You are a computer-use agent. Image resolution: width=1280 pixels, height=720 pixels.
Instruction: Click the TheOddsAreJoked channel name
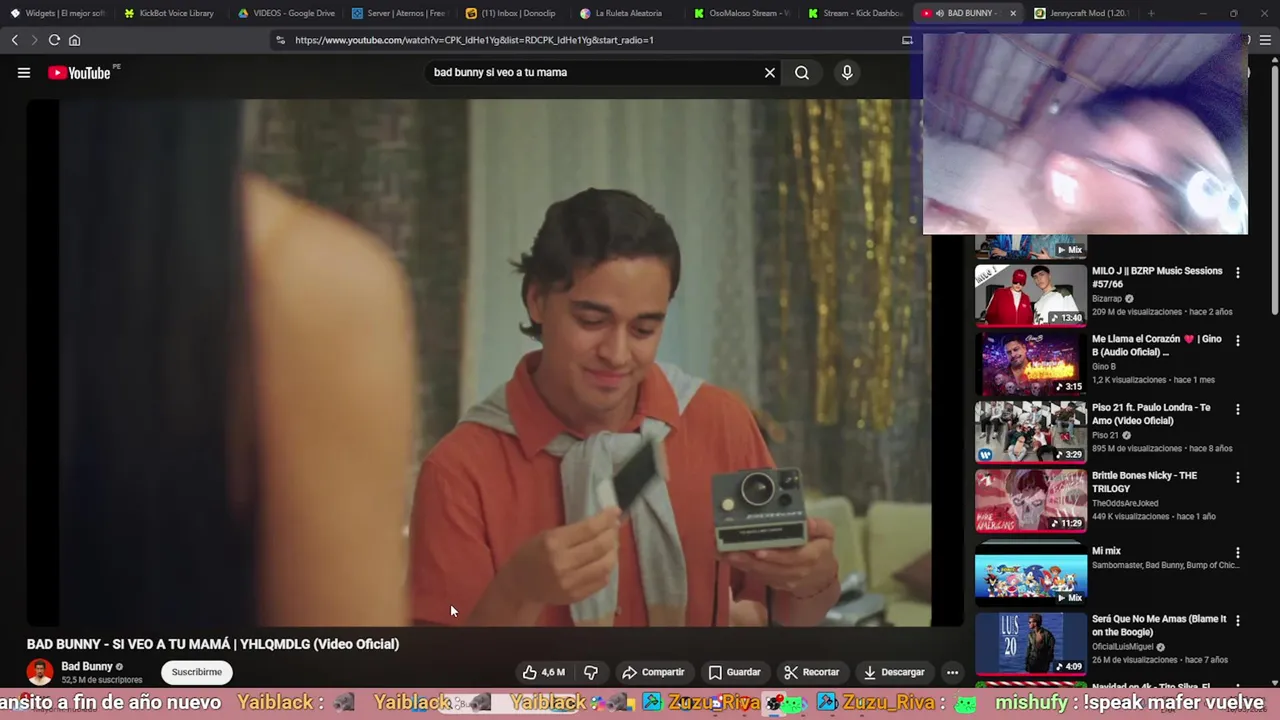pos(1125,503)
